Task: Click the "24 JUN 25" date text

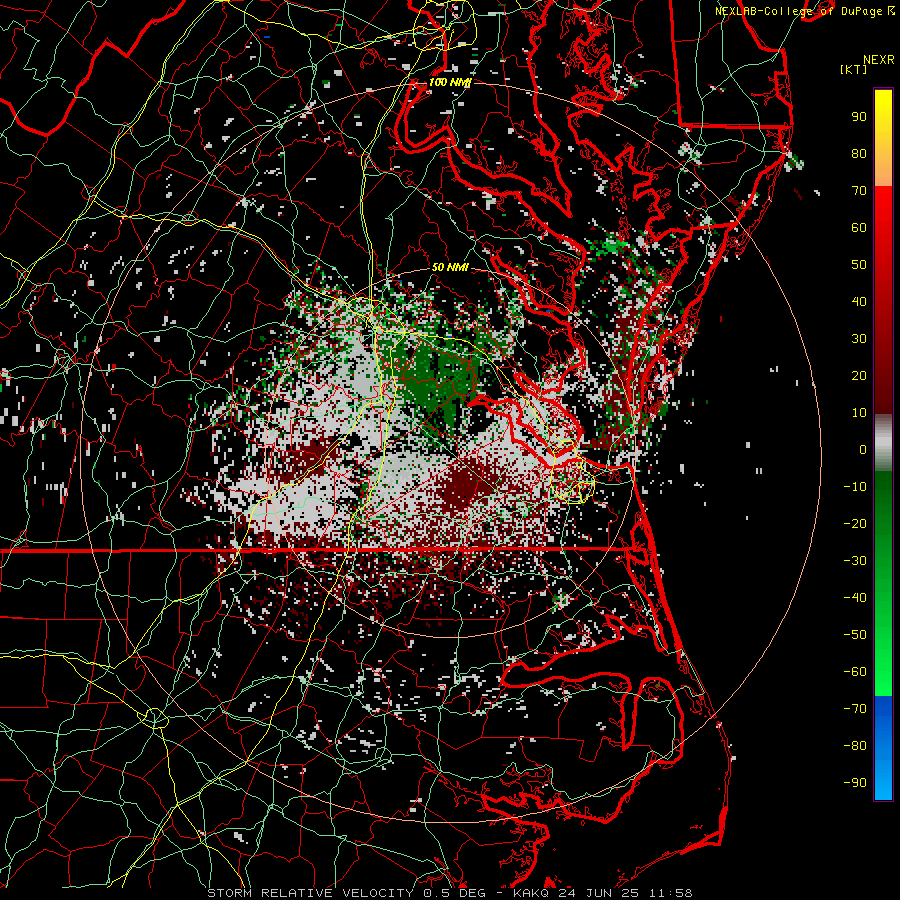Action: click(x=599, y=893)
